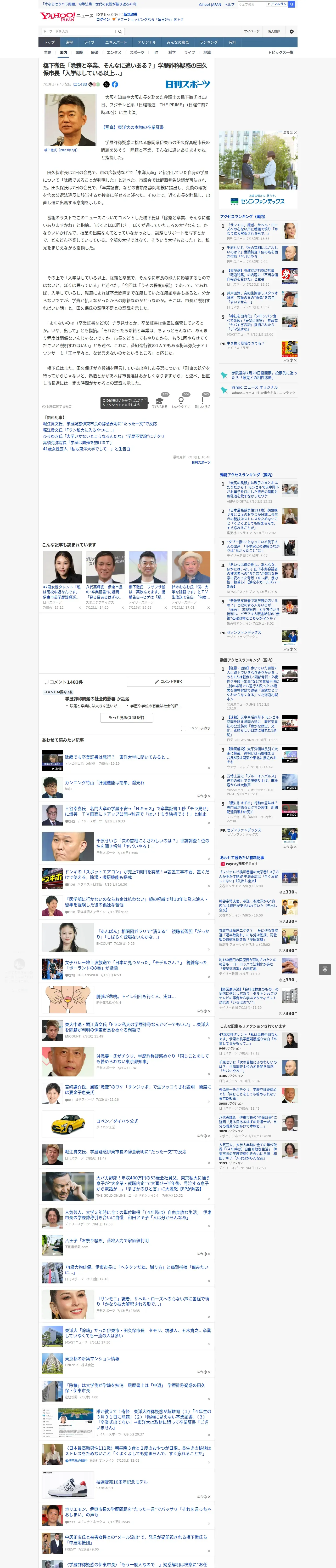
Task: Click the magnifier button in the top web search
Action: [x=292, y=4]
